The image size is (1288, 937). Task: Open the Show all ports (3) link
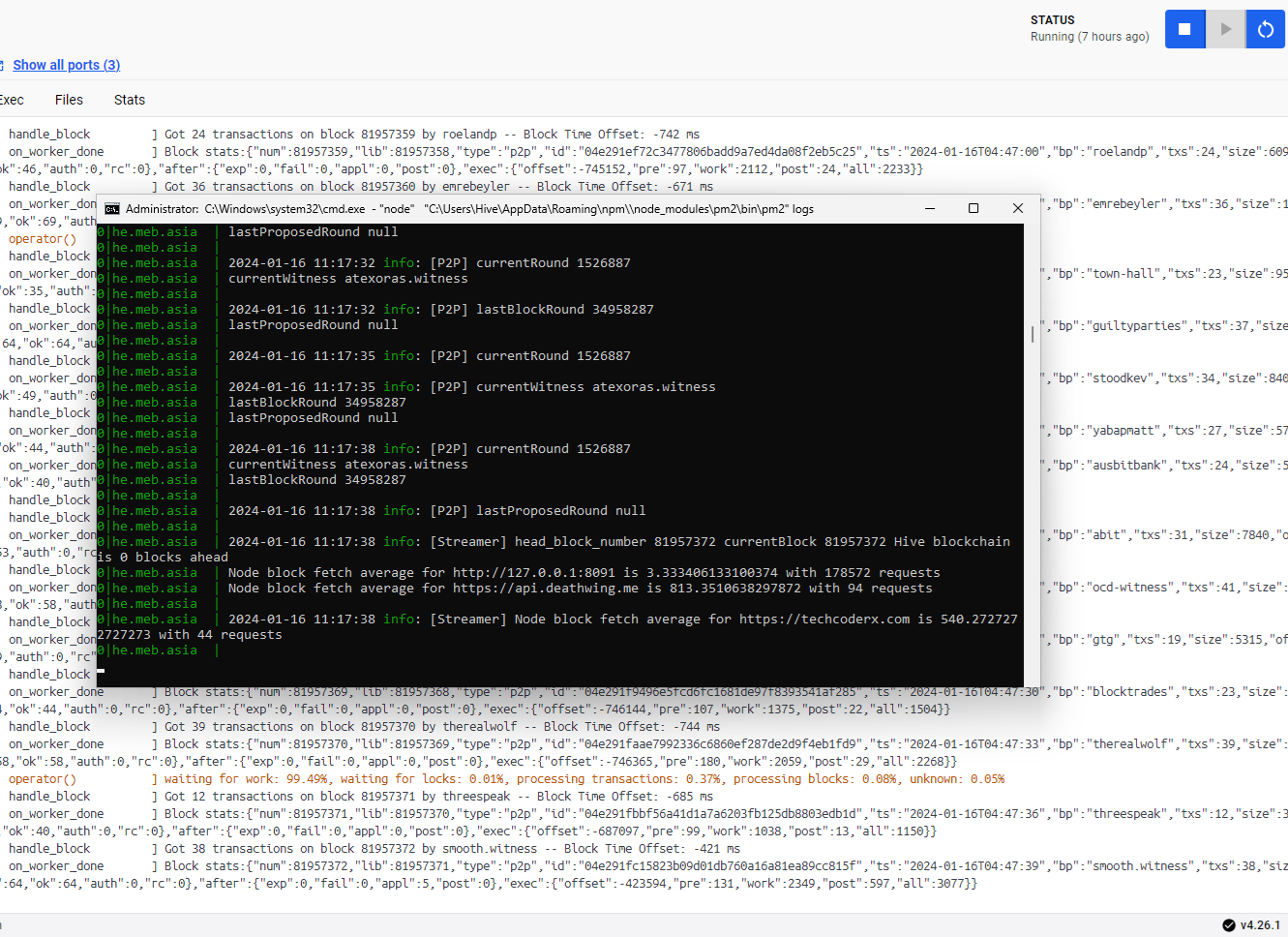coord(66,65)
